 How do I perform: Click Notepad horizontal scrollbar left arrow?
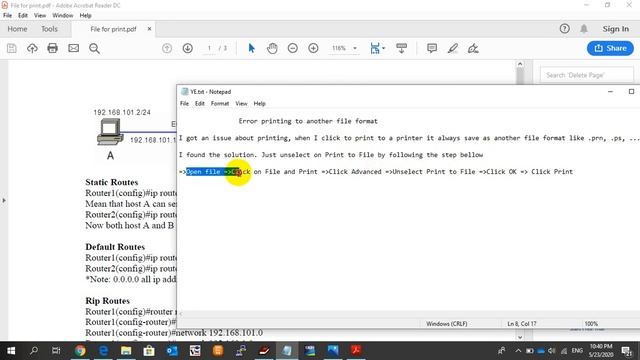(181, 314)
